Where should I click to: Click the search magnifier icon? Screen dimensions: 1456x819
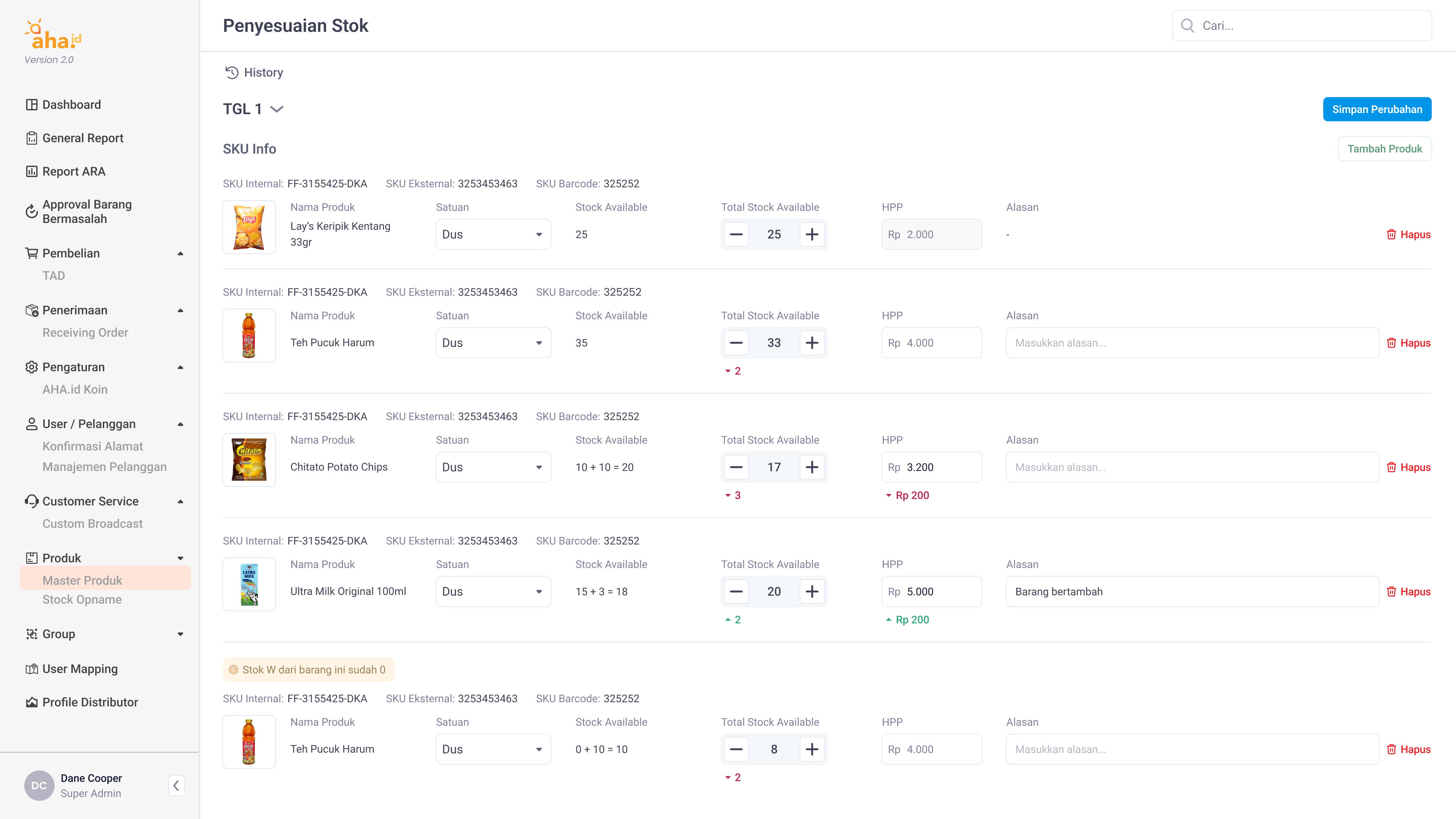click(x=1188, y=25)
